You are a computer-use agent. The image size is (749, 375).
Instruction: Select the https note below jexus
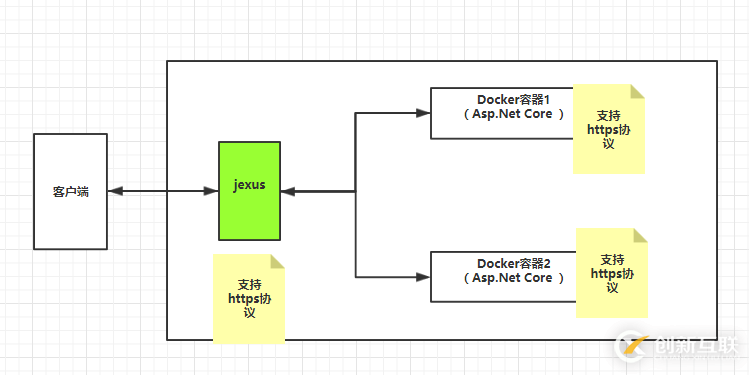point(249,299)
